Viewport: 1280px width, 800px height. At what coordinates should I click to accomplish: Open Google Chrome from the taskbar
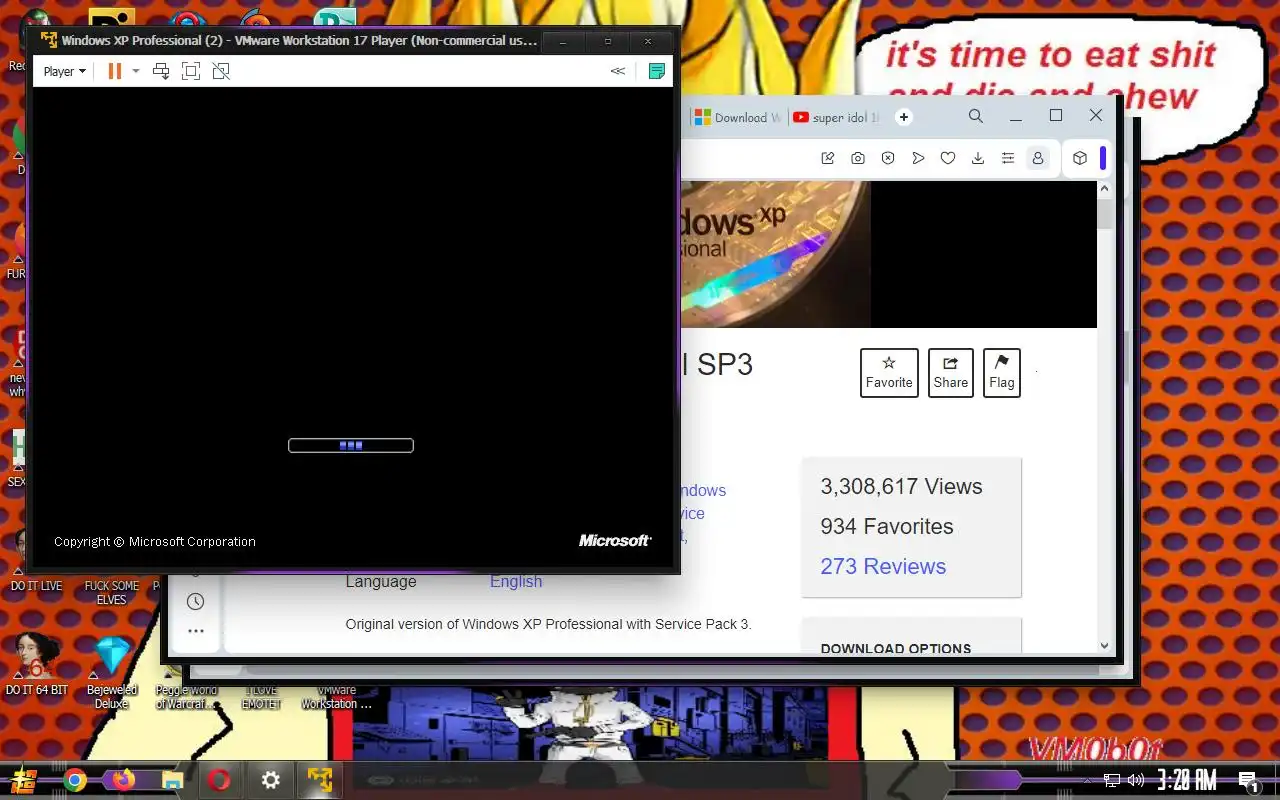74,780
